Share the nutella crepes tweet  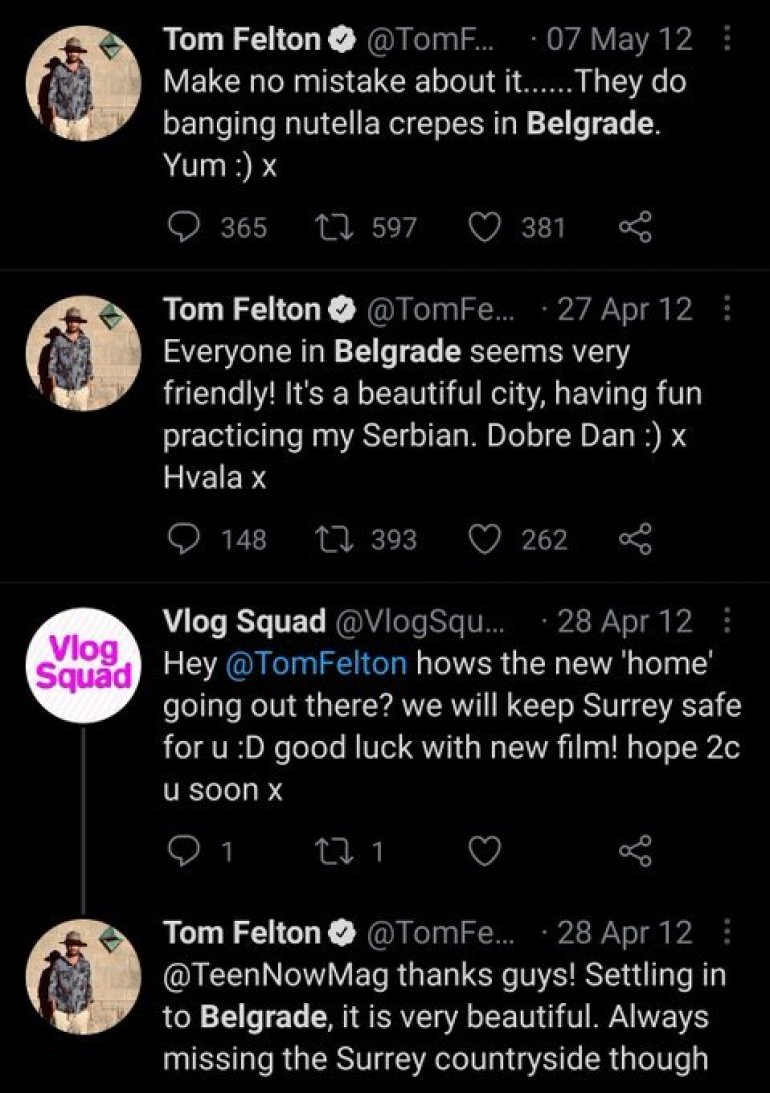(635, 228)
